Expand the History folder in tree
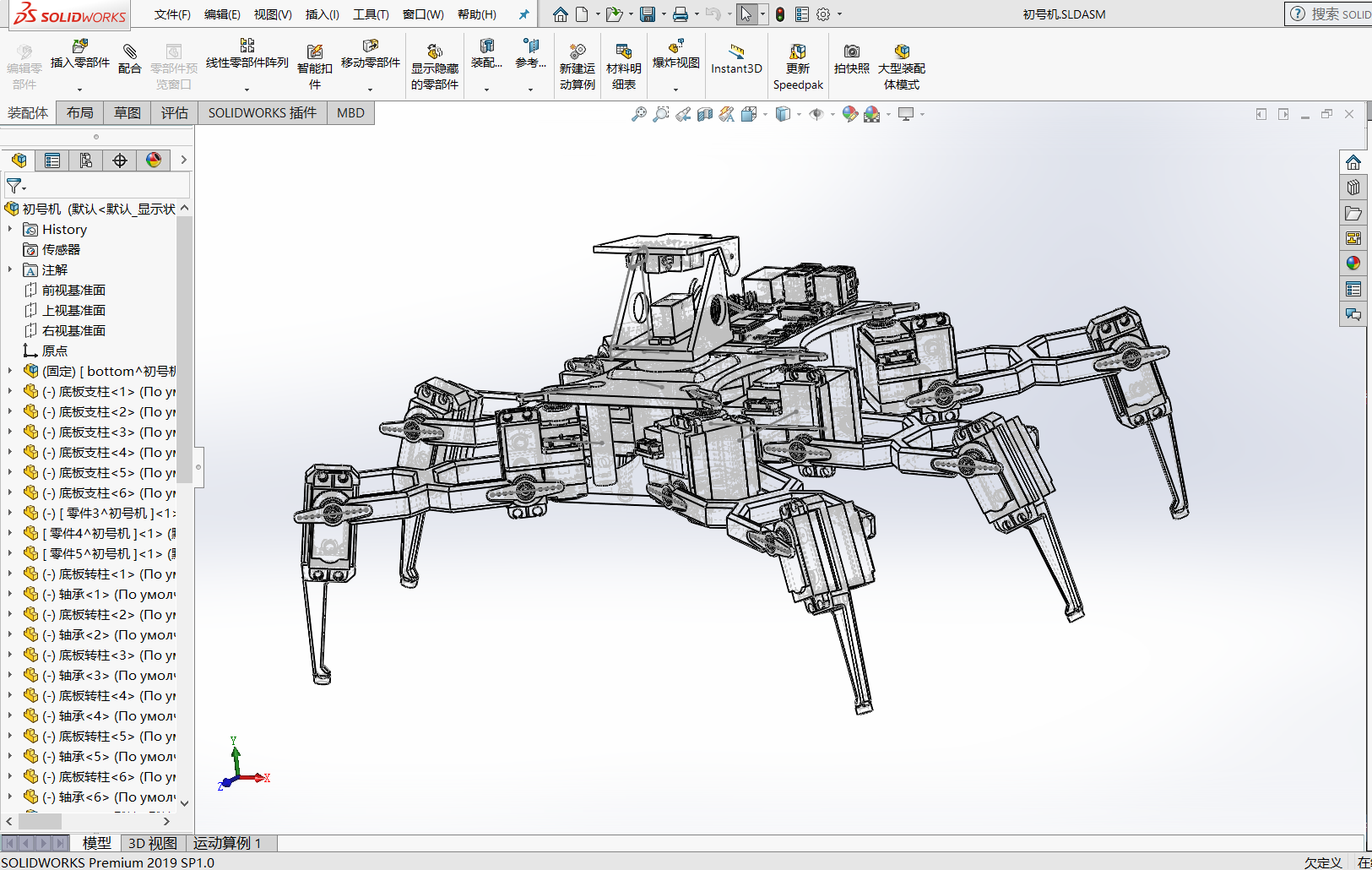1372x870 pixels. [10, 229]
